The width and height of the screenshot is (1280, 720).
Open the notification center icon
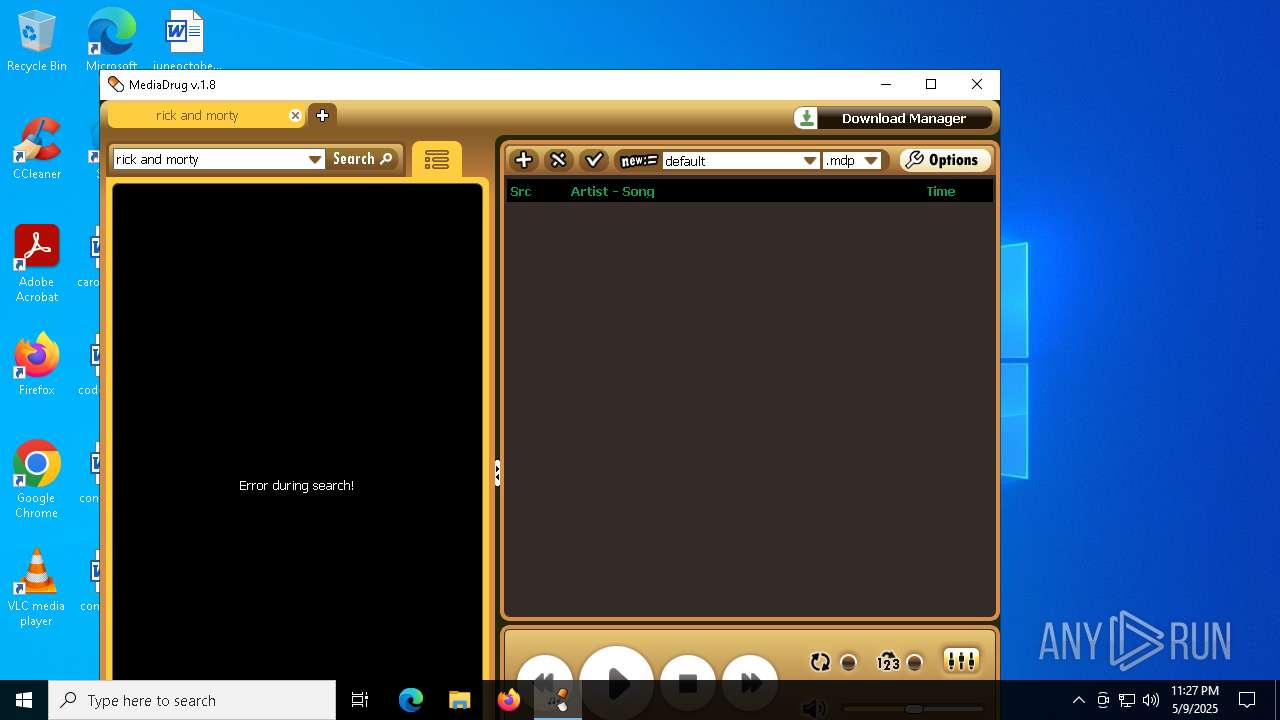[x=1247, y=700]
